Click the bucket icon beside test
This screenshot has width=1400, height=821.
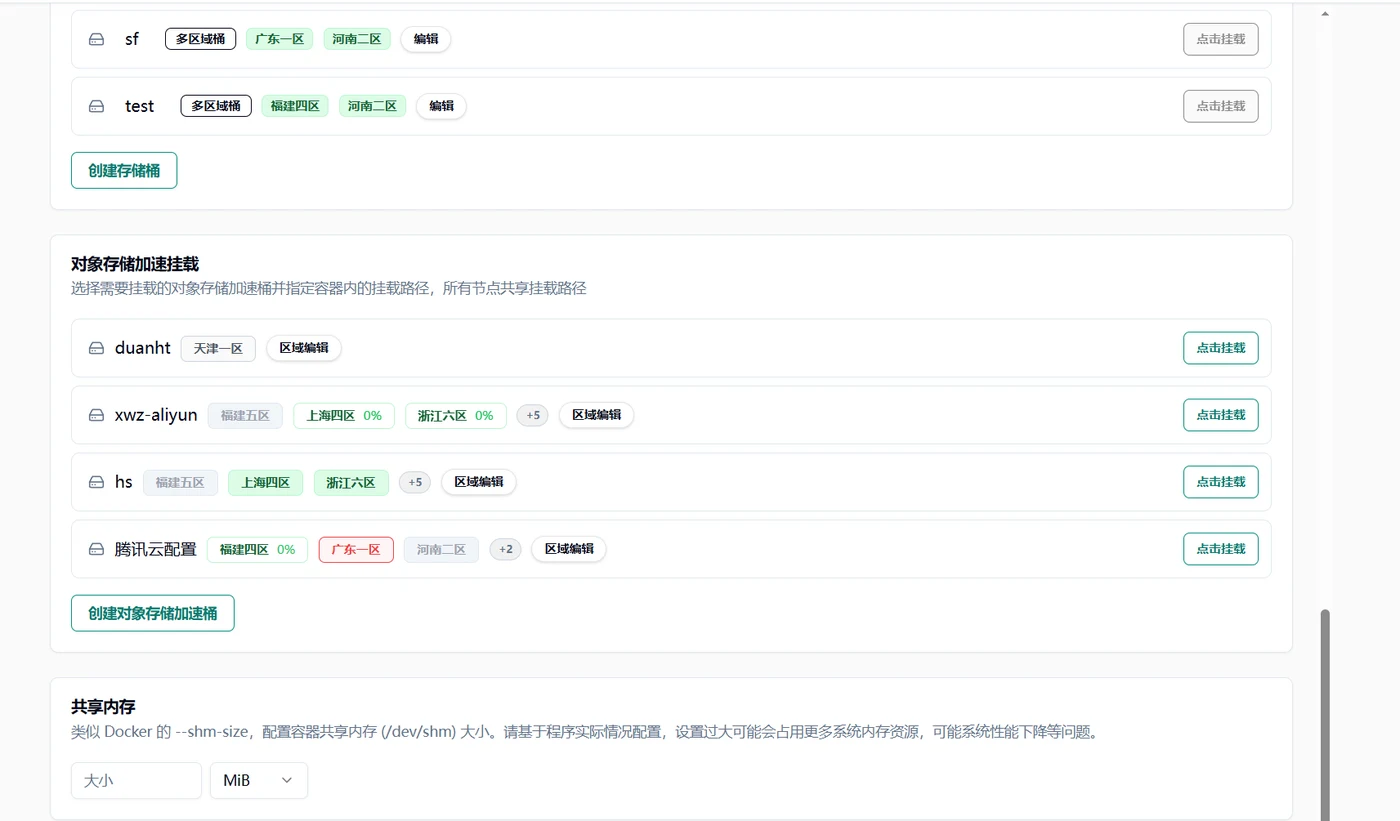[x=97, y=106]
